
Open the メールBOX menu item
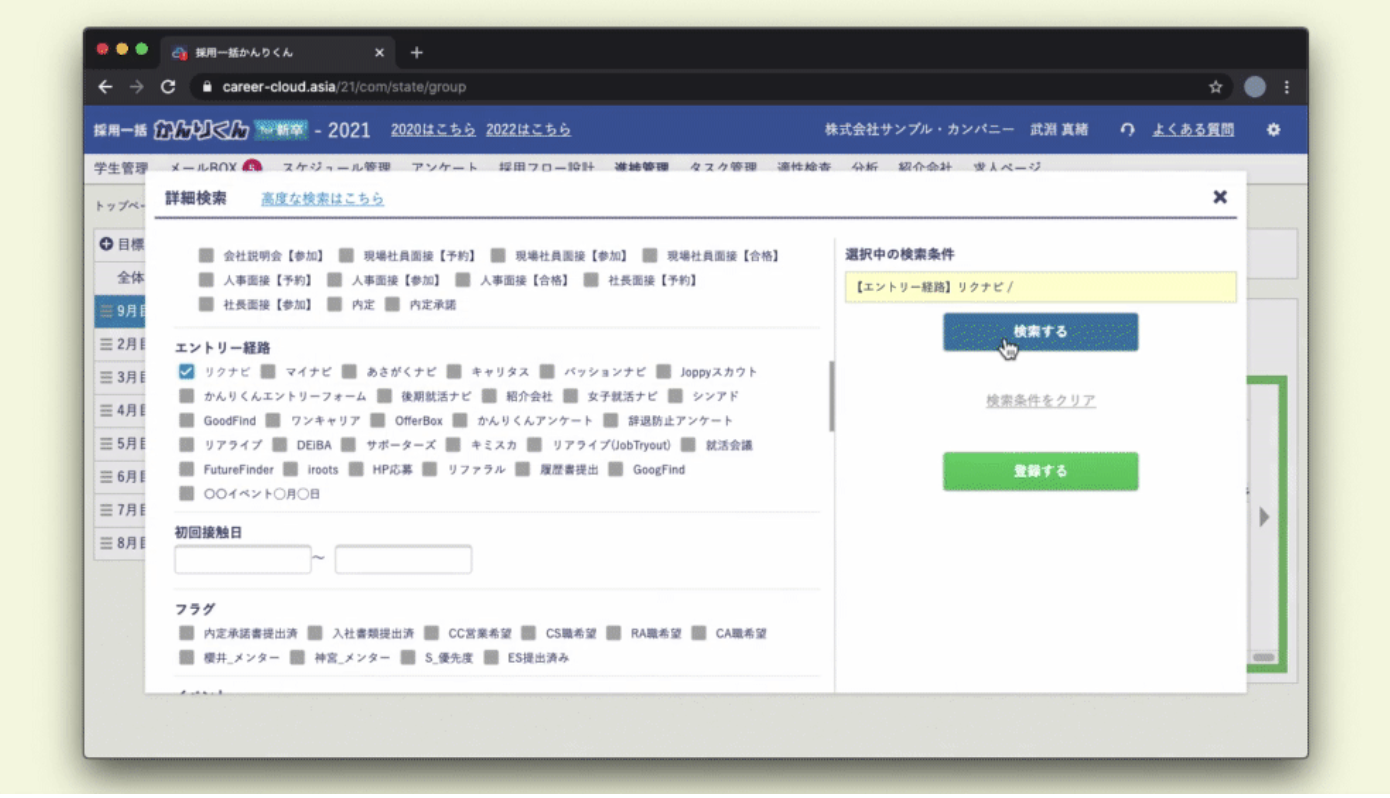pyautogui.click(x=203, y=168)
